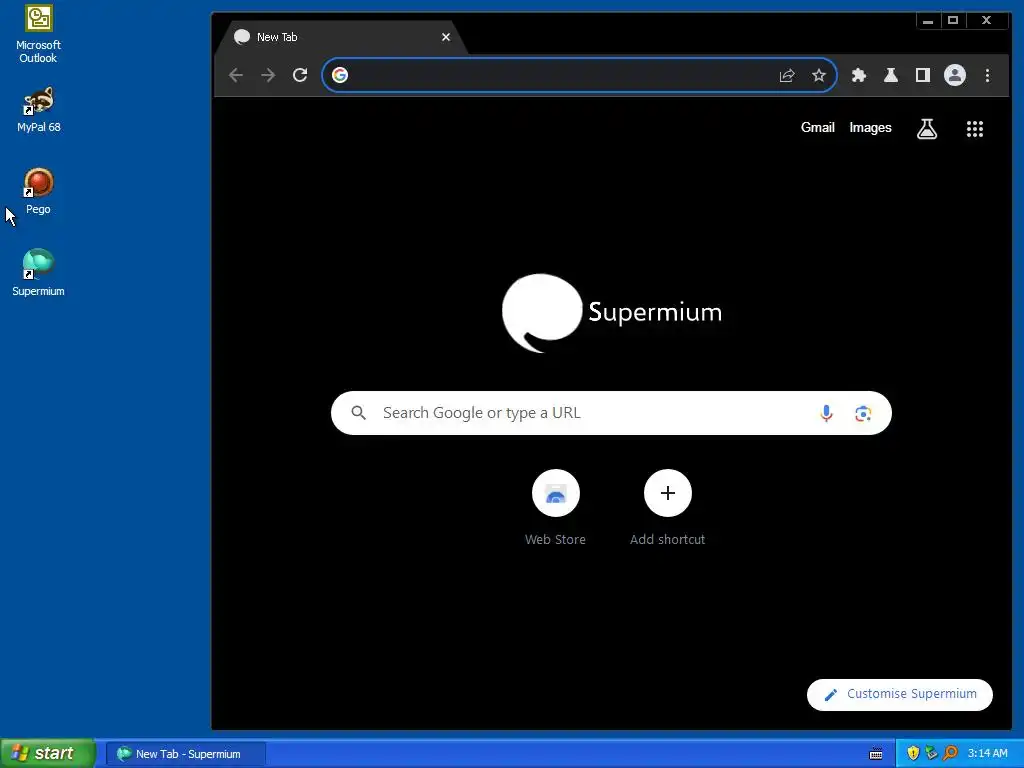Click the network connection tray icon
Viewport: 1024px width, 768px height.
[x=931, y=753]
